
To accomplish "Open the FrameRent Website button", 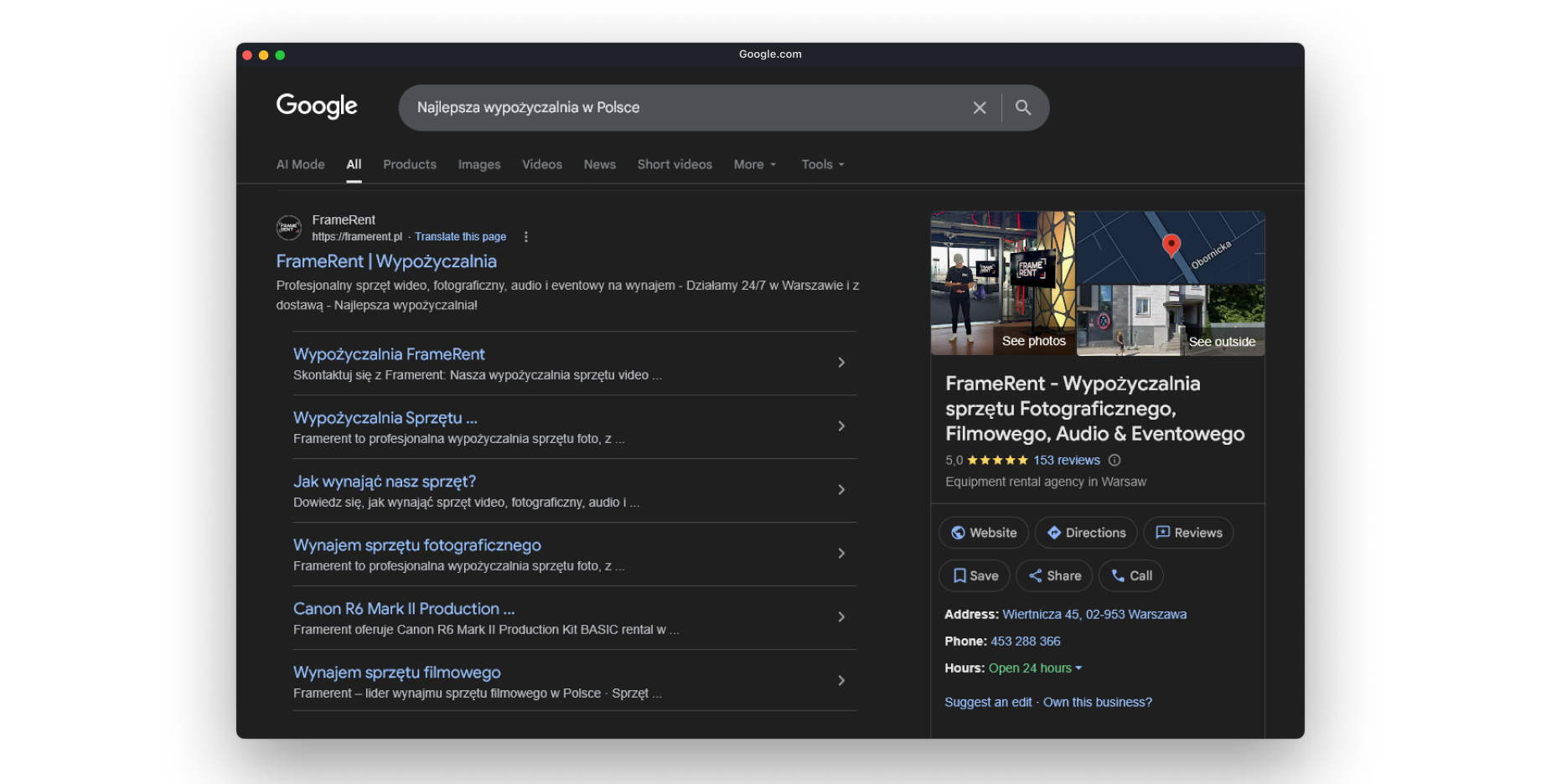I will (983, 533).
